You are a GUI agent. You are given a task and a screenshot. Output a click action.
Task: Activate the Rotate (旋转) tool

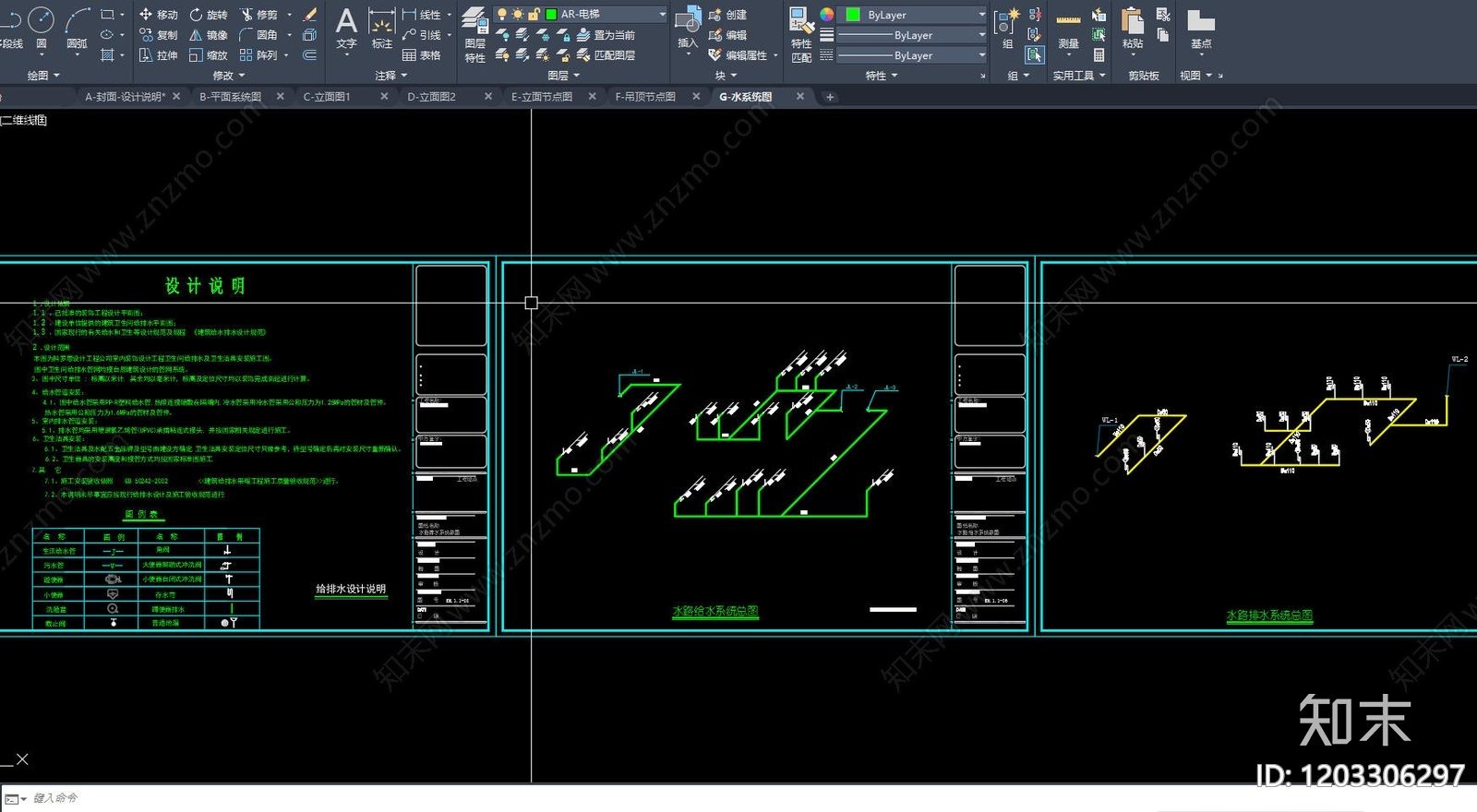(x=209, y=15)
